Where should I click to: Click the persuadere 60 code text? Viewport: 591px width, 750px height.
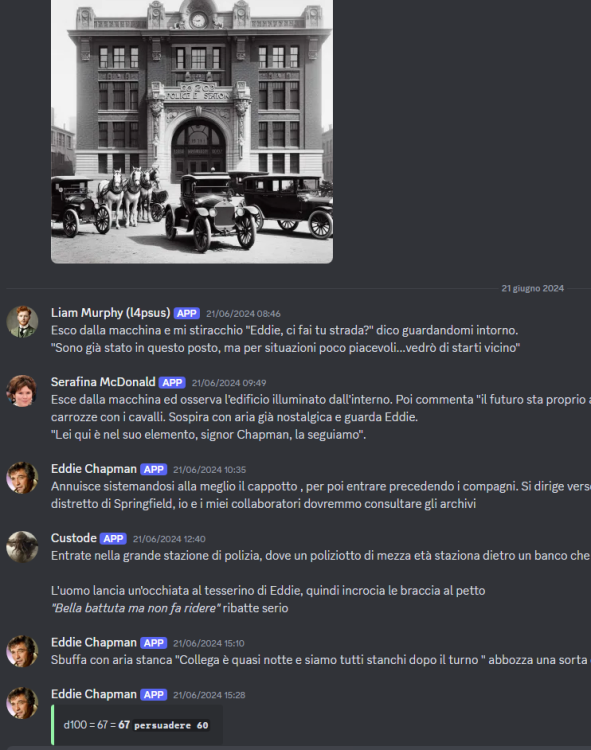point(171,726)
